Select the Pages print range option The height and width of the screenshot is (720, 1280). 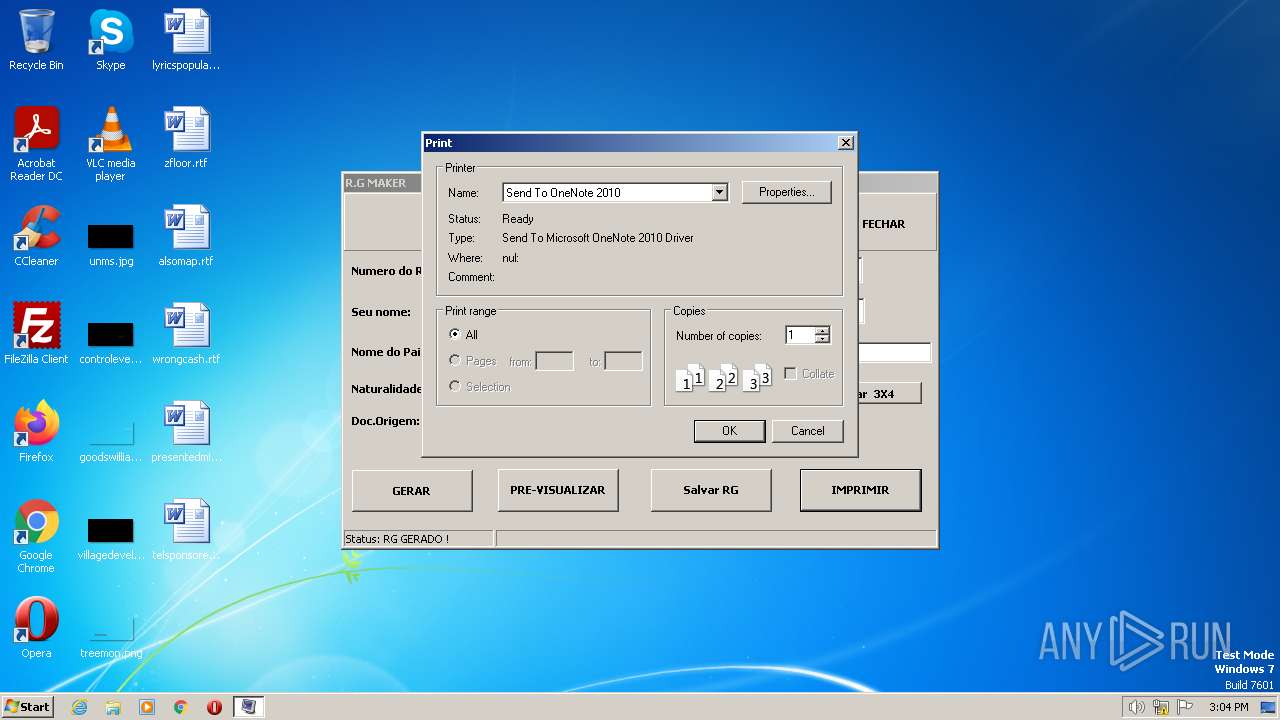pyautogui.click(x=473, y=361)
